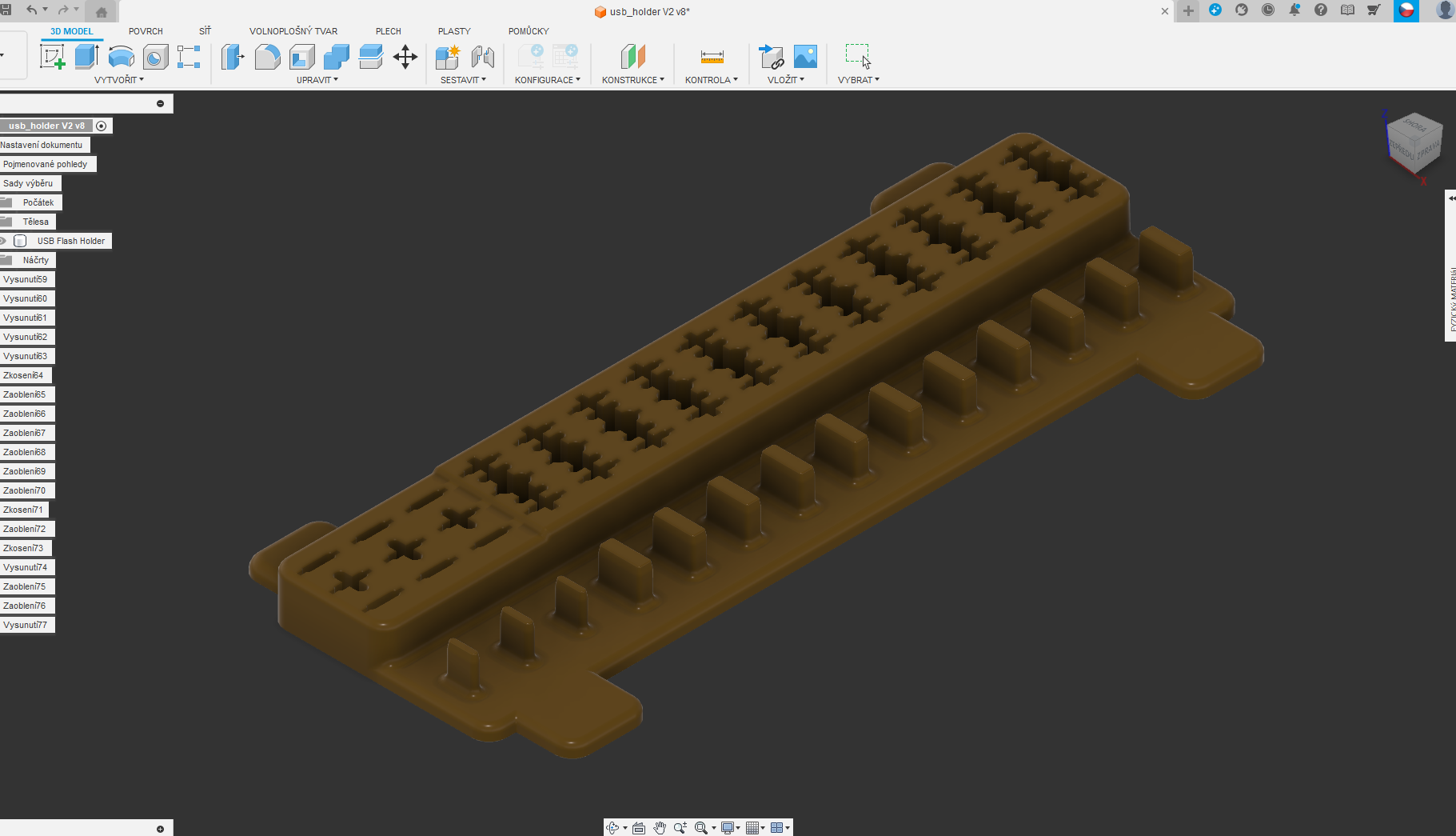Click the Measure ruler icon
Screen dimensions: 1456x836
(x=712, y=57)
